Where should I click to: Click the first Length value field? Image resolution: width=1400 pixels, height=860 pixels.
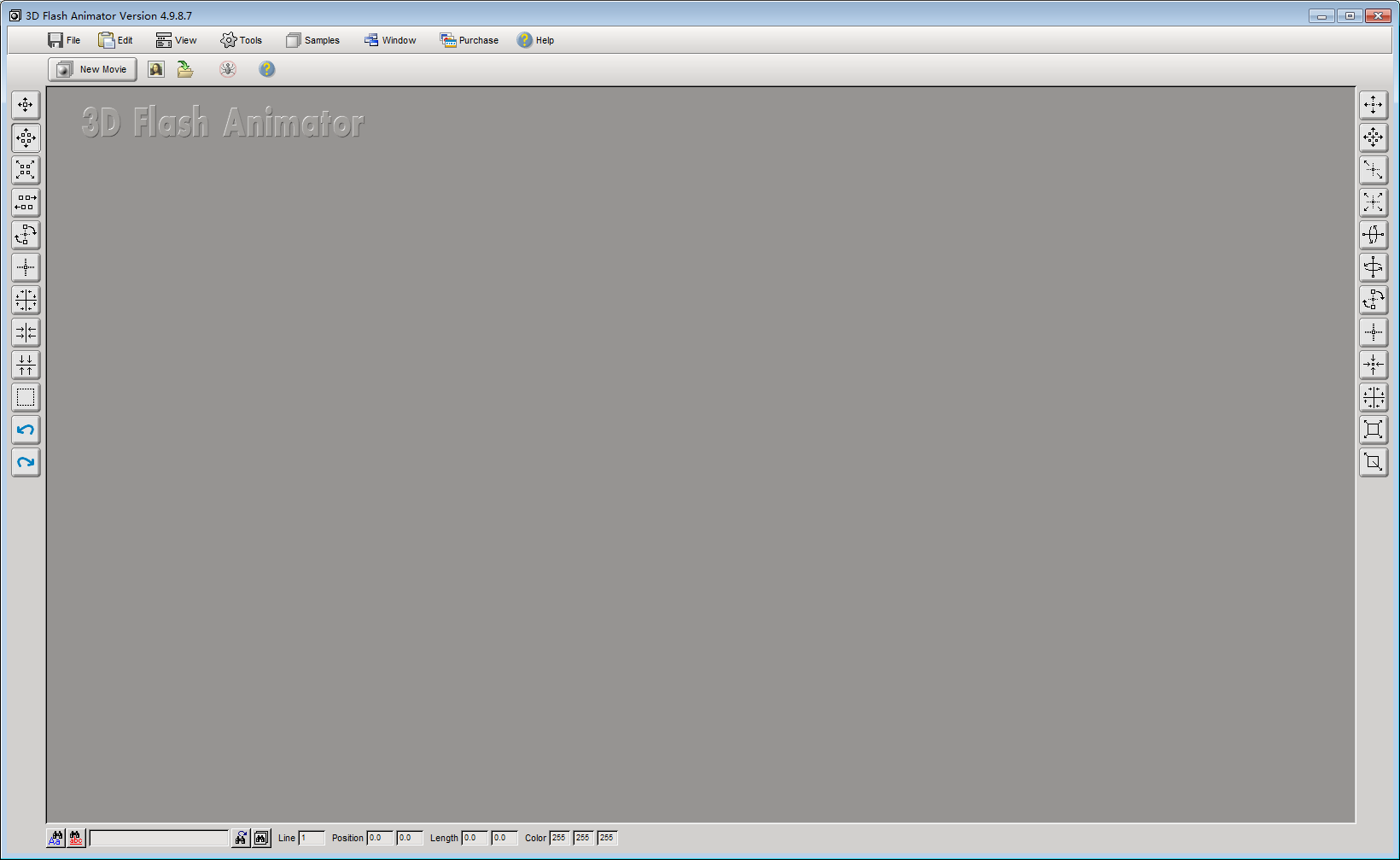pyautogui.click(x=475, y=838)
